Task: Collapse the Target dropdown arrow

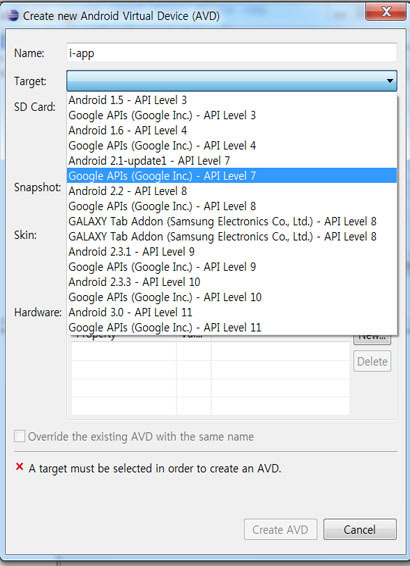Action: click(x=390, y=80)
